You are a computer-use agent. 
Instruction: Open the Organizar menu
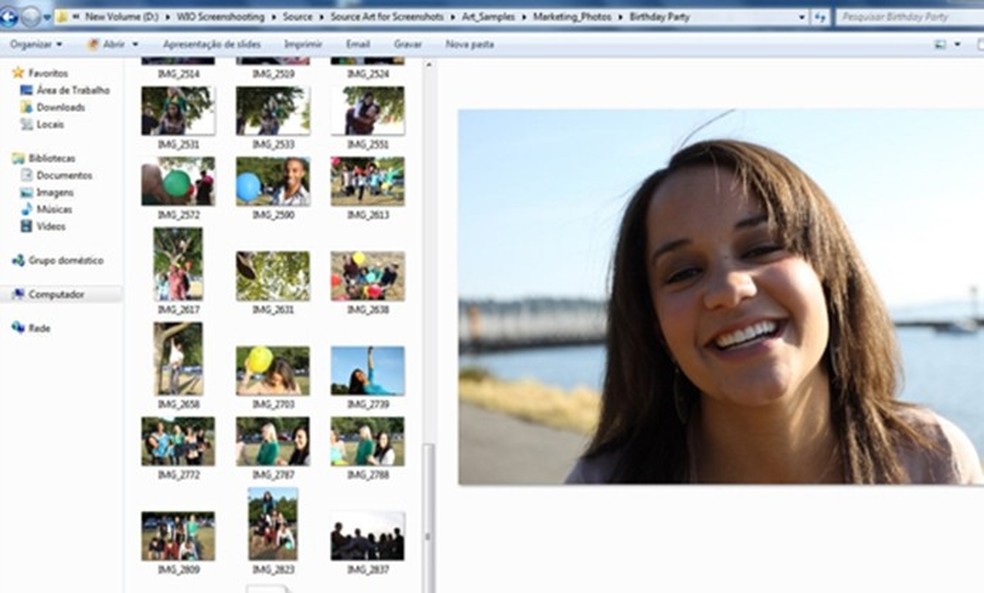[36, 45]
